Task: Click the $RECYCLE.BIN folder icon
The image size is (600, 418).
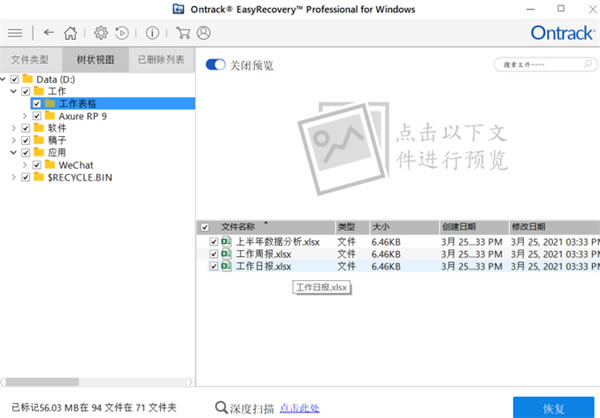Action: coord(39,177)
